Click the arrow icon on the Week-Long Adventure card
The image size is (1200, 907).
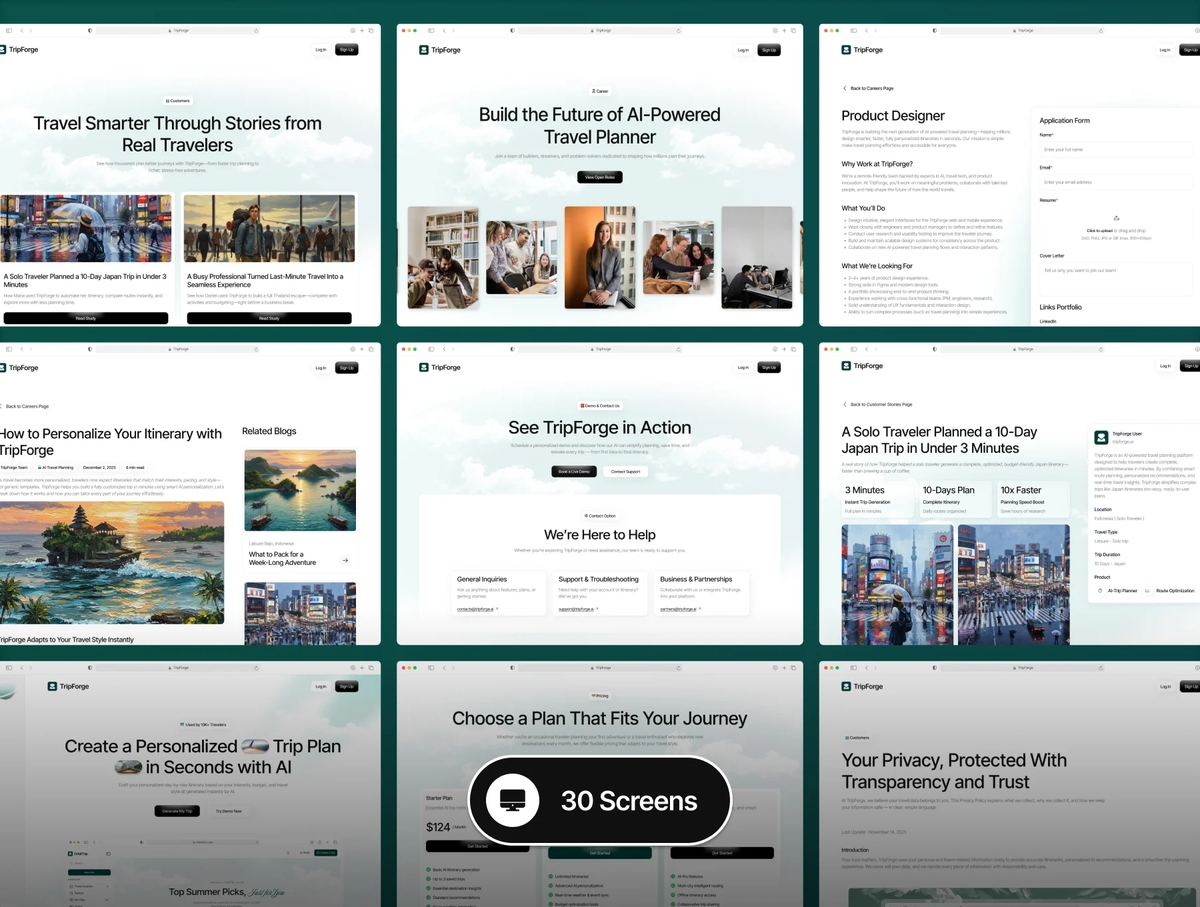point(345,560)
